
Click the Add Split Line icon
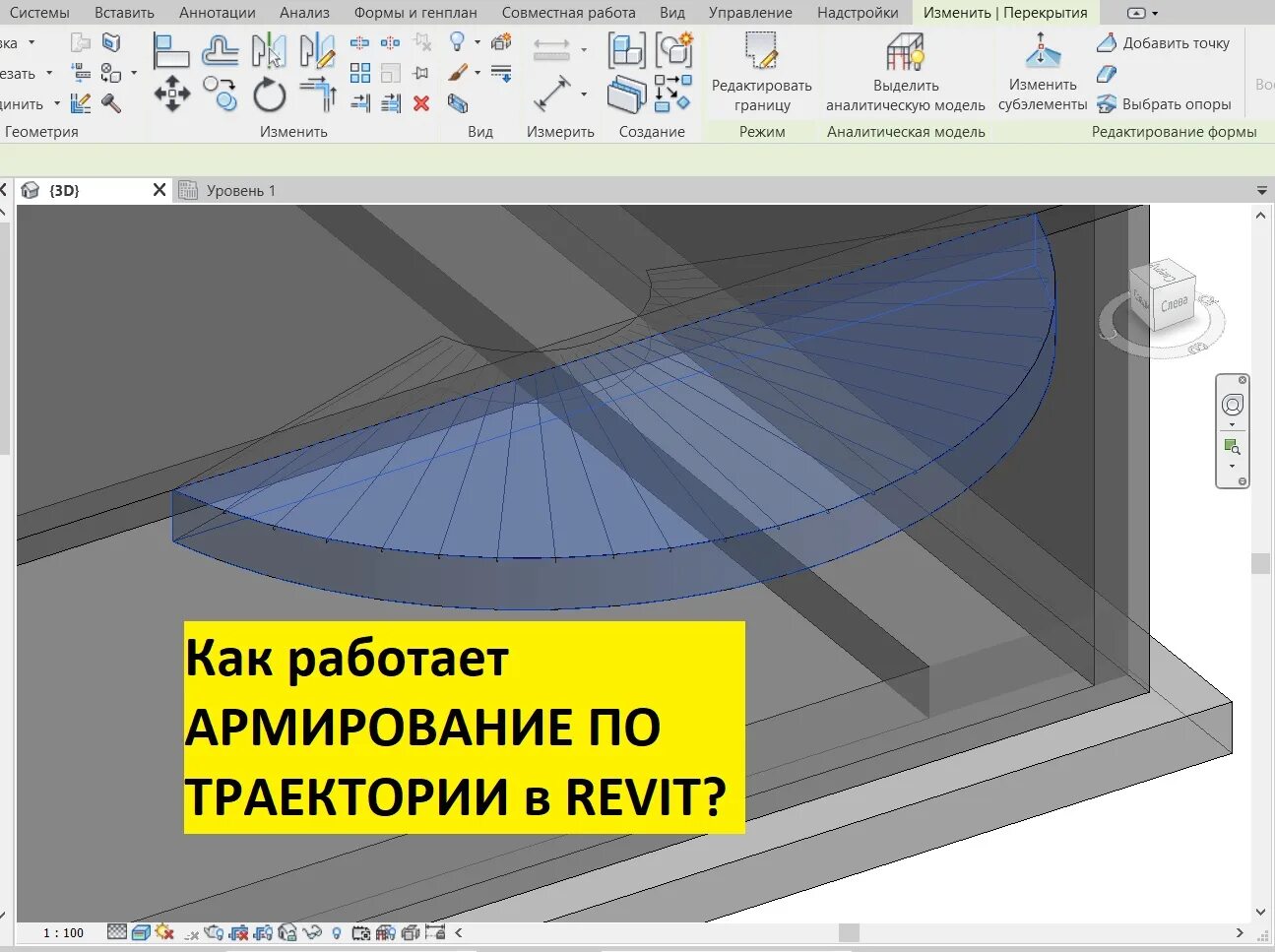[x=1107, y=73]
